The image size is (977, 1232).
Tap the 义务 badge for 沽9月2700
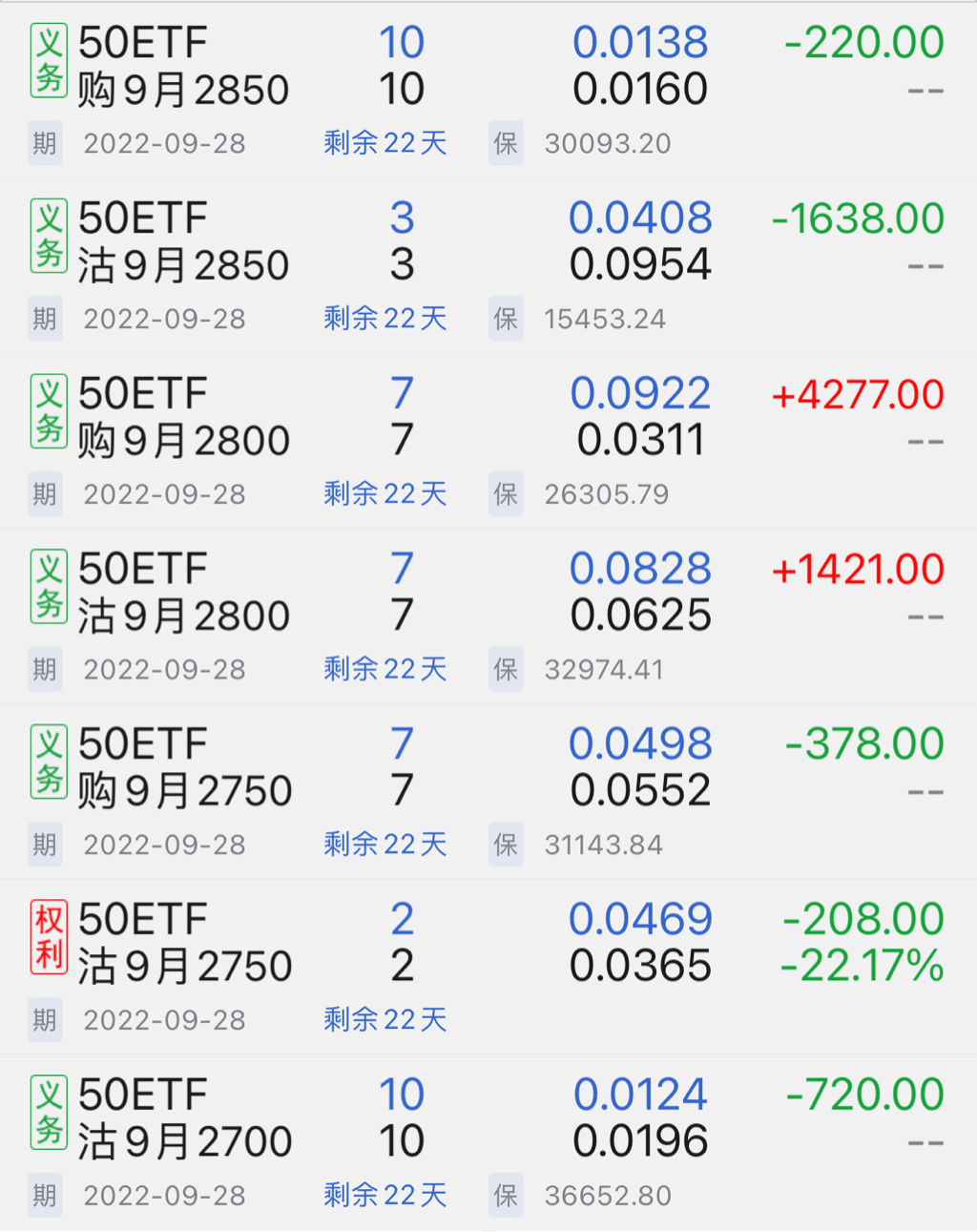(49, 1113)
